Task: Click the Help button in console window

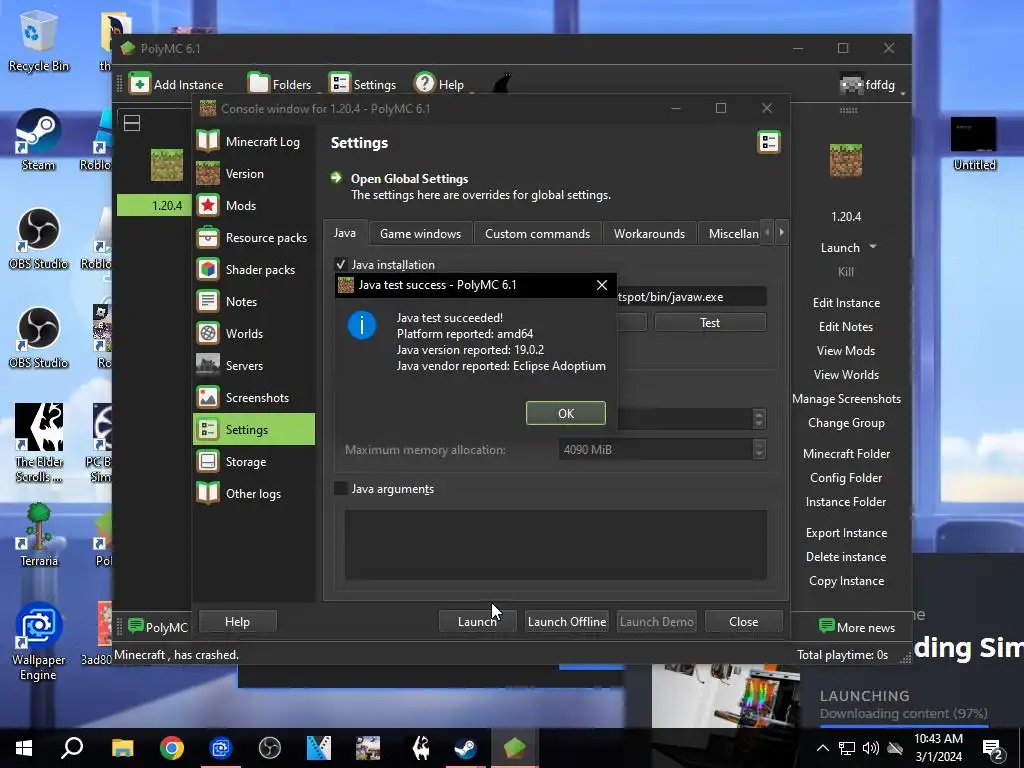Action: pos(237,622)
